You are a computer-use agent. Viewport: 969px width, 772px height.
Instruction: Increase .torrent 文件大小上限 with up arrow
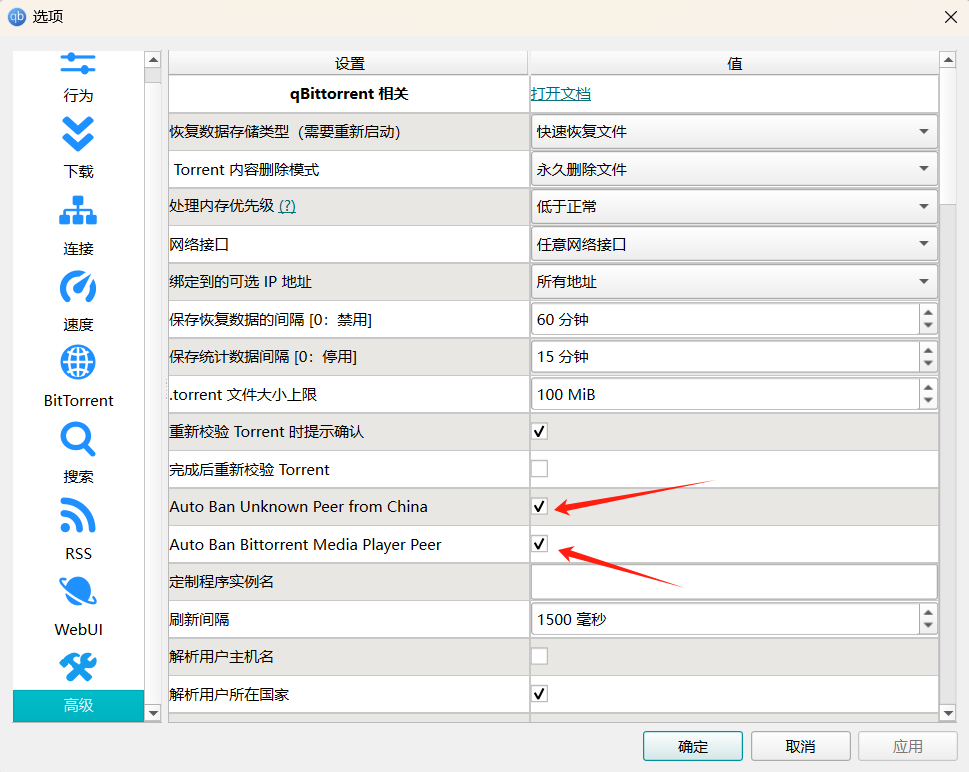928,388
